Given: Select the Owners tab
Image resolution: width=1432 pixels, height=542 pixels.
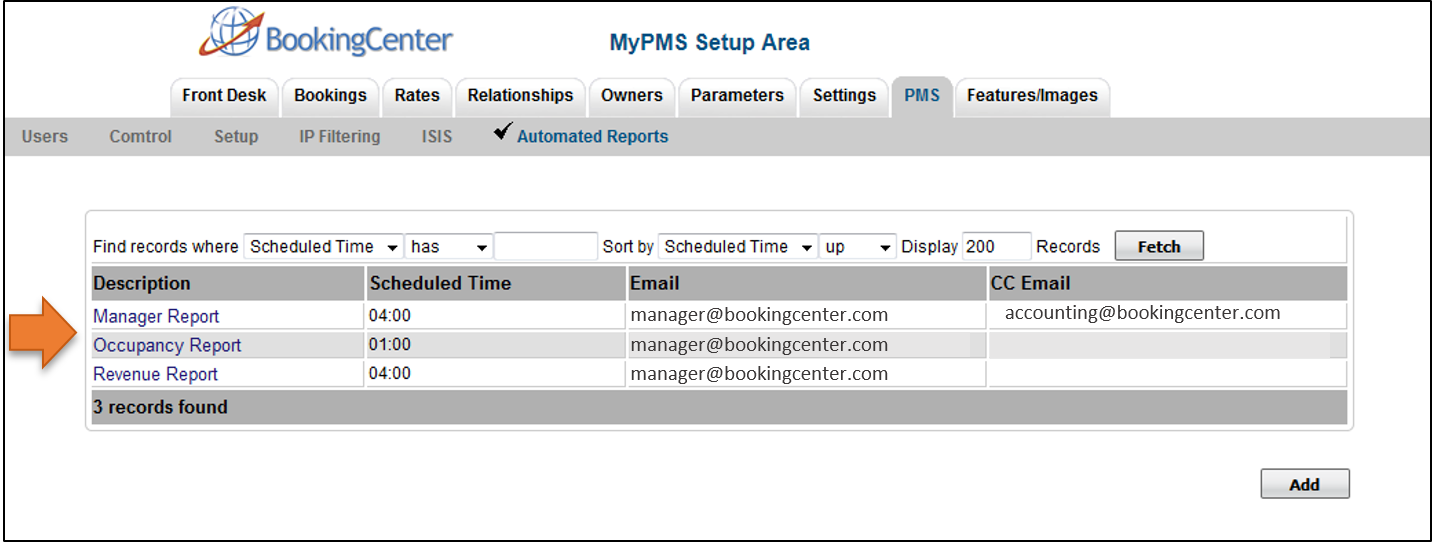Looking at the screenshot, I should coord(632,96).
